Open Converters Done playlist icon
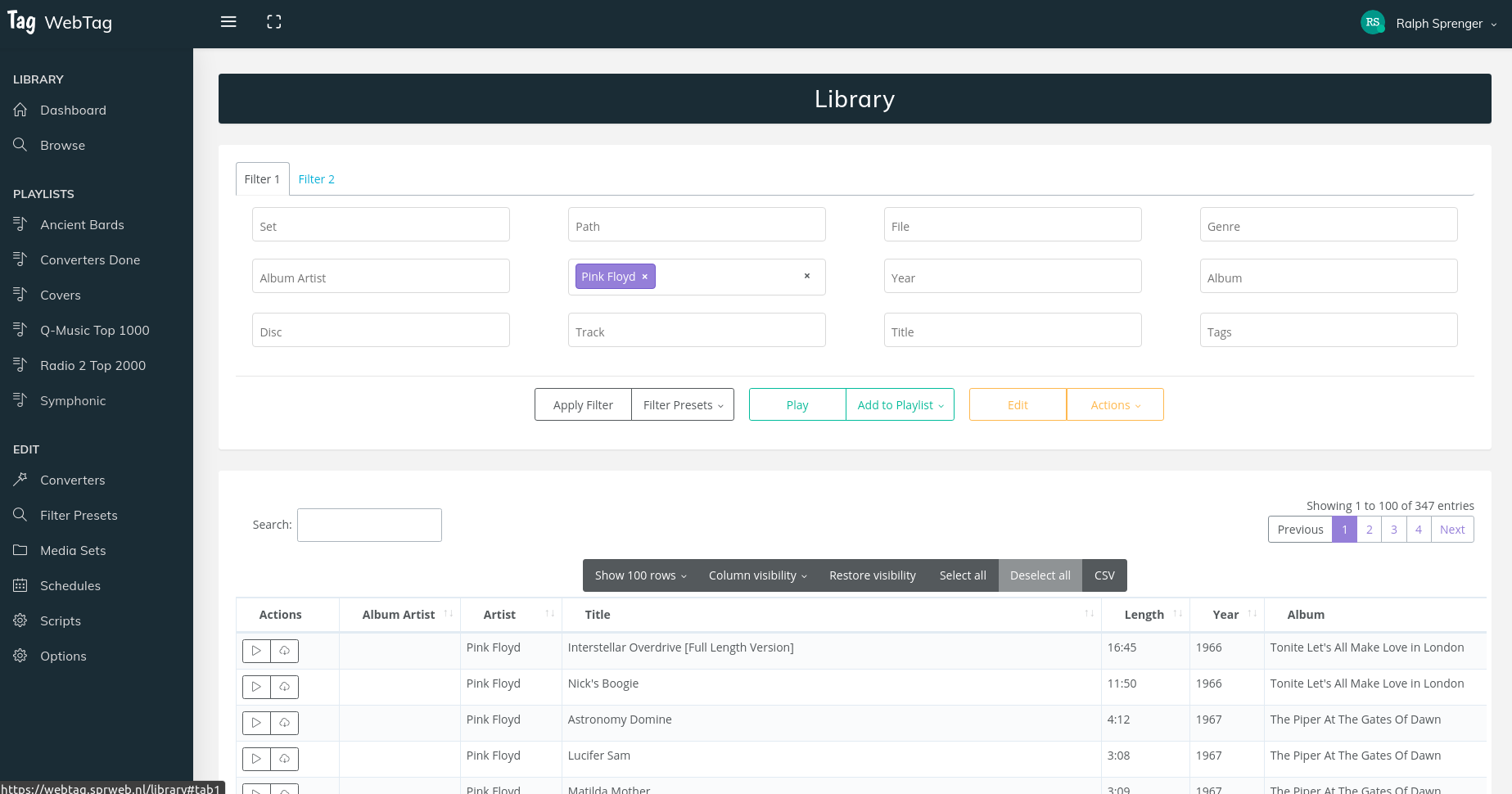 20,259
